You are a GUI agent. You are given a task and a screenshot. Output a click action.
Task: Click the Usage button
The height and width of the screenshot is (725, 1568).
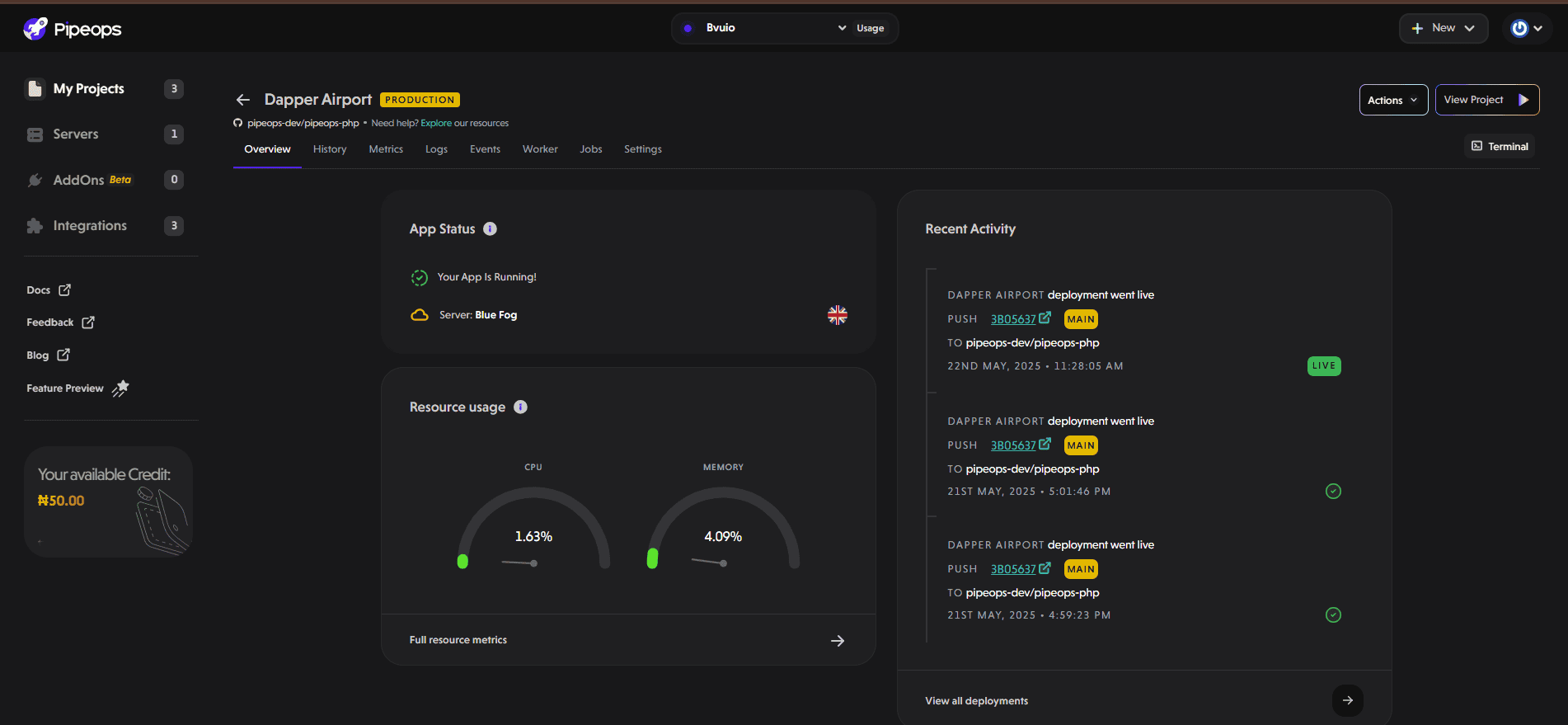(870, 28)
